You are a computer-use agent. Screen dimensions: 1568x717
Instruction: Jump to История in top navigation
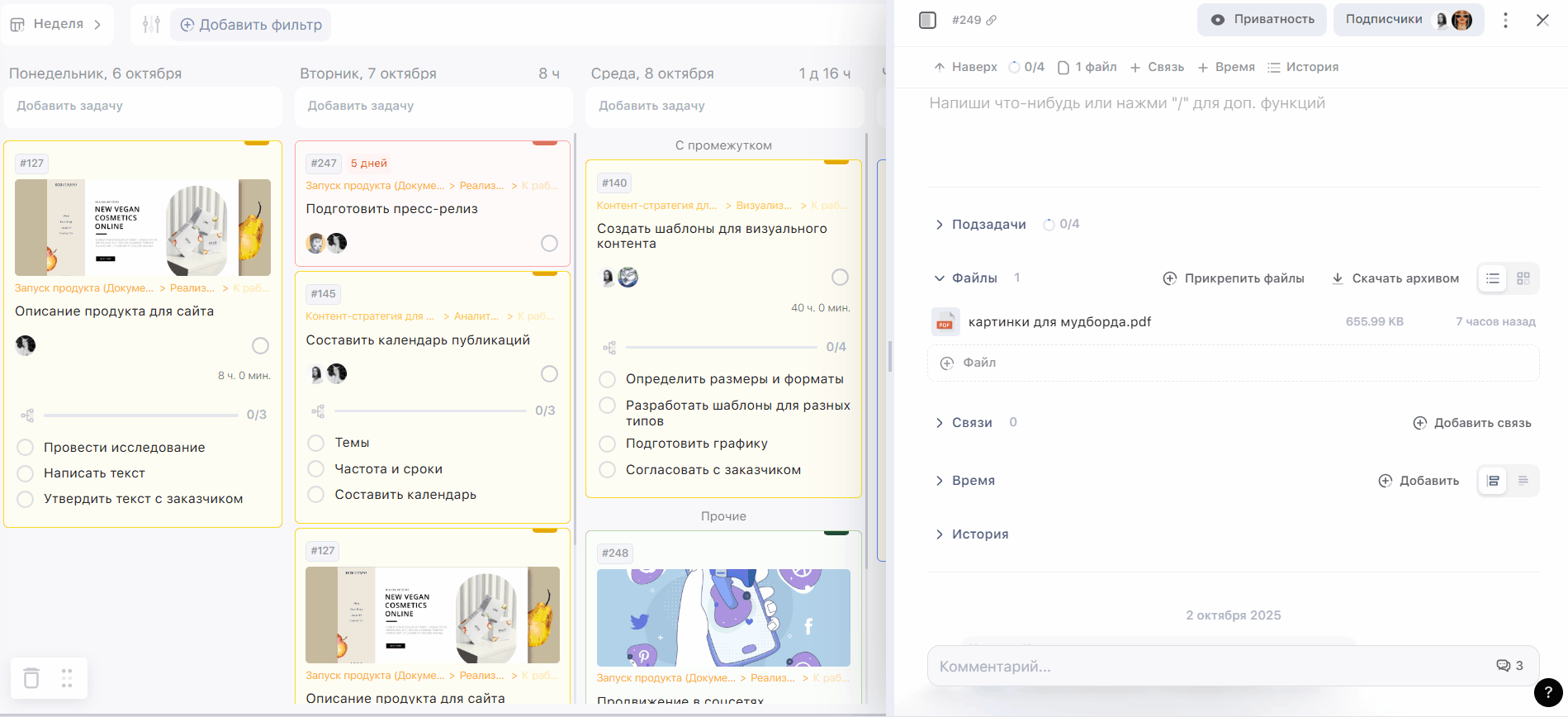1303,67
